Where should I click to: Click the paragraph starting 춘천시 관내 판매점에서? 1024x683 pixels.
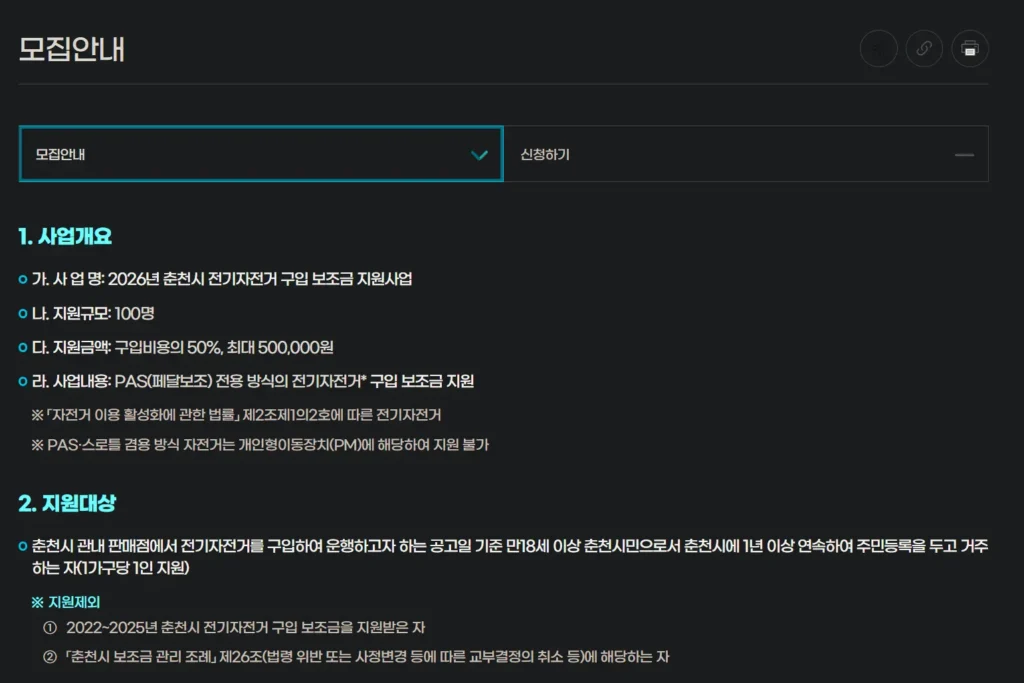click(x=504, y=556)
